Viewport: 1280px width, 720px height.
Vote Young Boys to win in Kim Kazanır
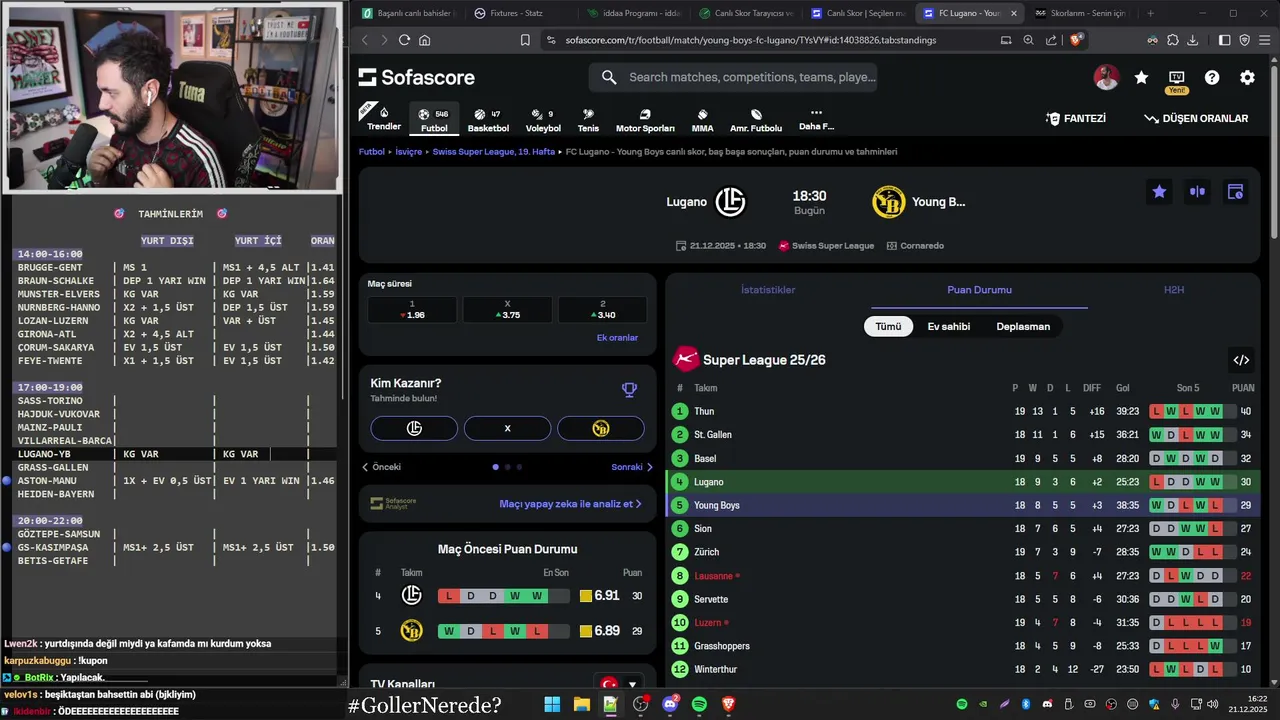pos(601,428)
